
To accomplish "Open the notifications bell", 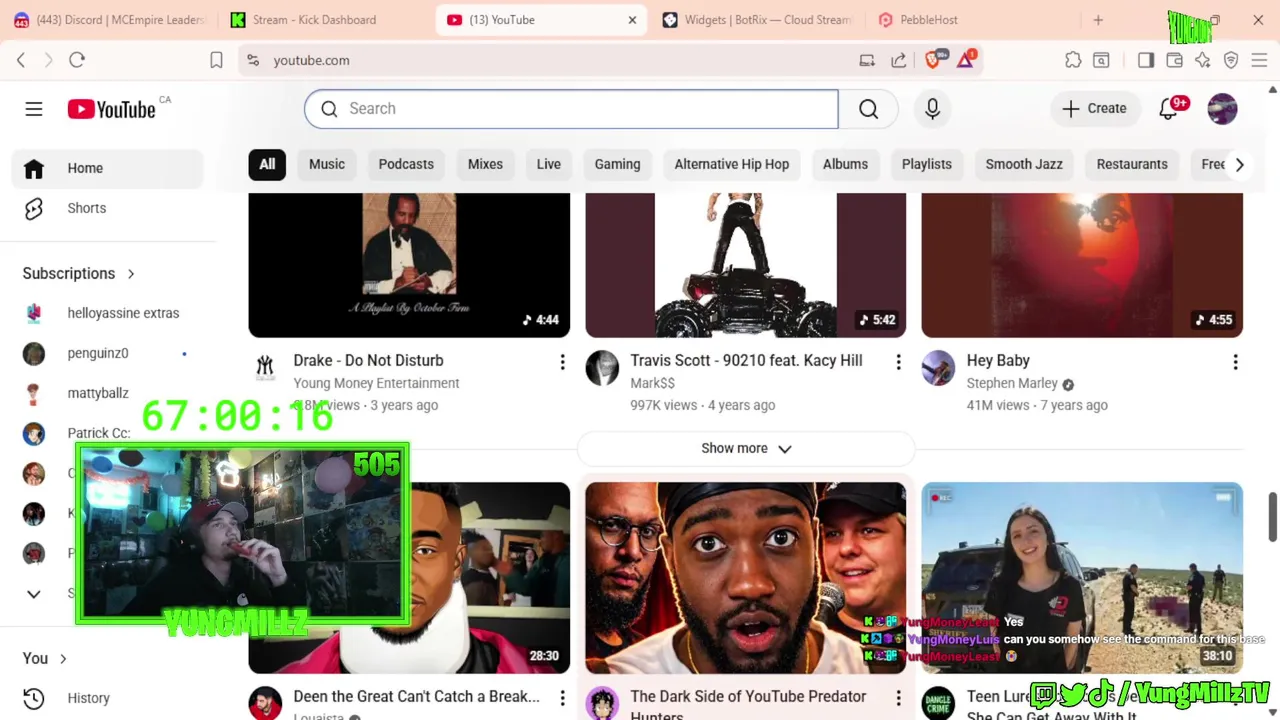I will [1168, 109].
